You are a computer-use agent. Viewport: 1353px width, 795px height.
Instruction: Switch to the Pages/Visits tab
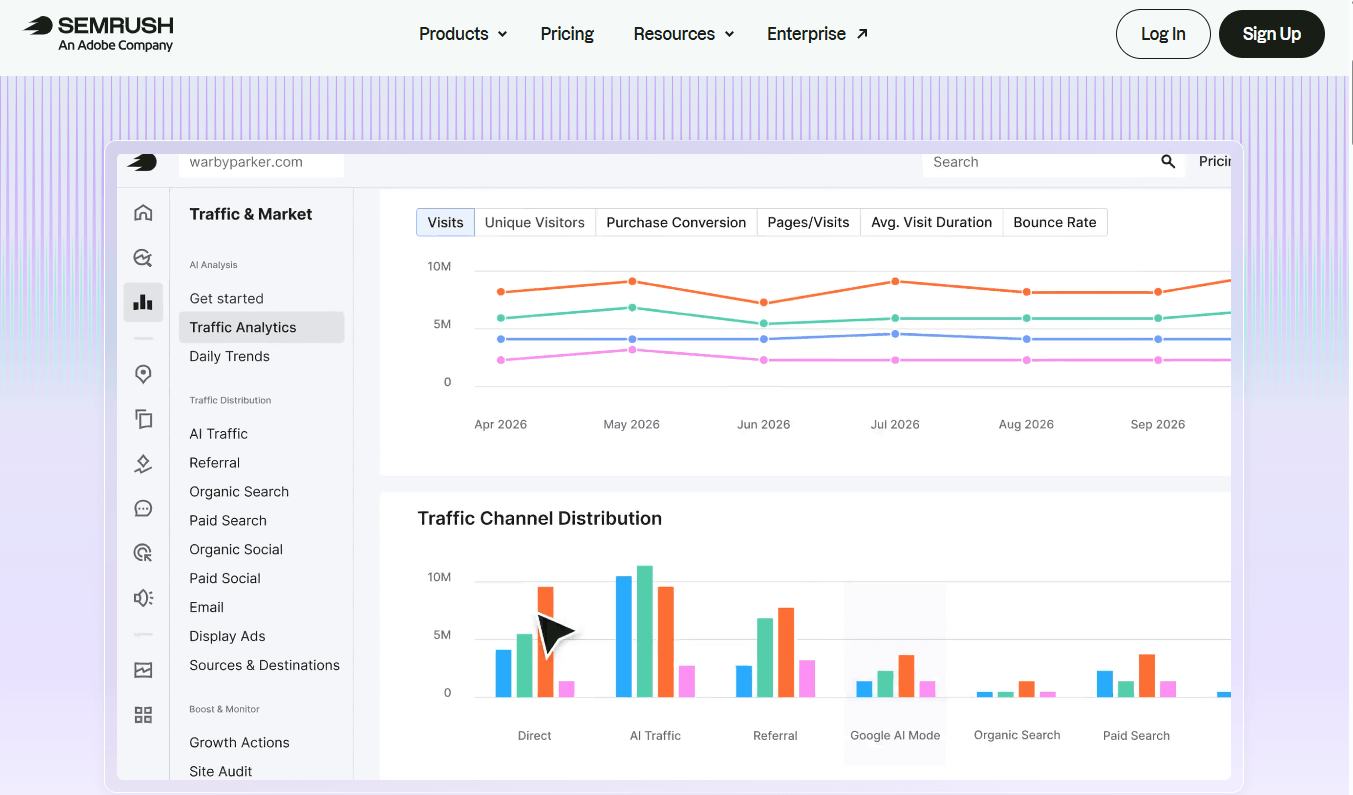[x=808, y=222]
